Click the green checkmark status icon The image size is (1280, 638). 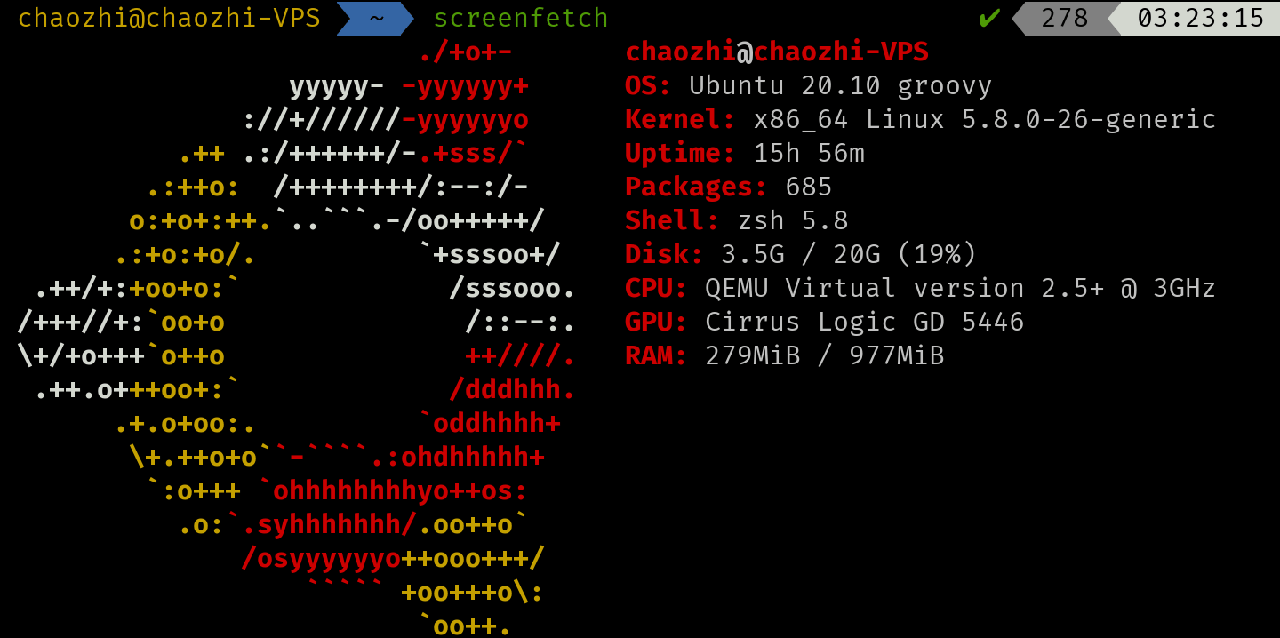pyautogui.click(x=989, y=18)
